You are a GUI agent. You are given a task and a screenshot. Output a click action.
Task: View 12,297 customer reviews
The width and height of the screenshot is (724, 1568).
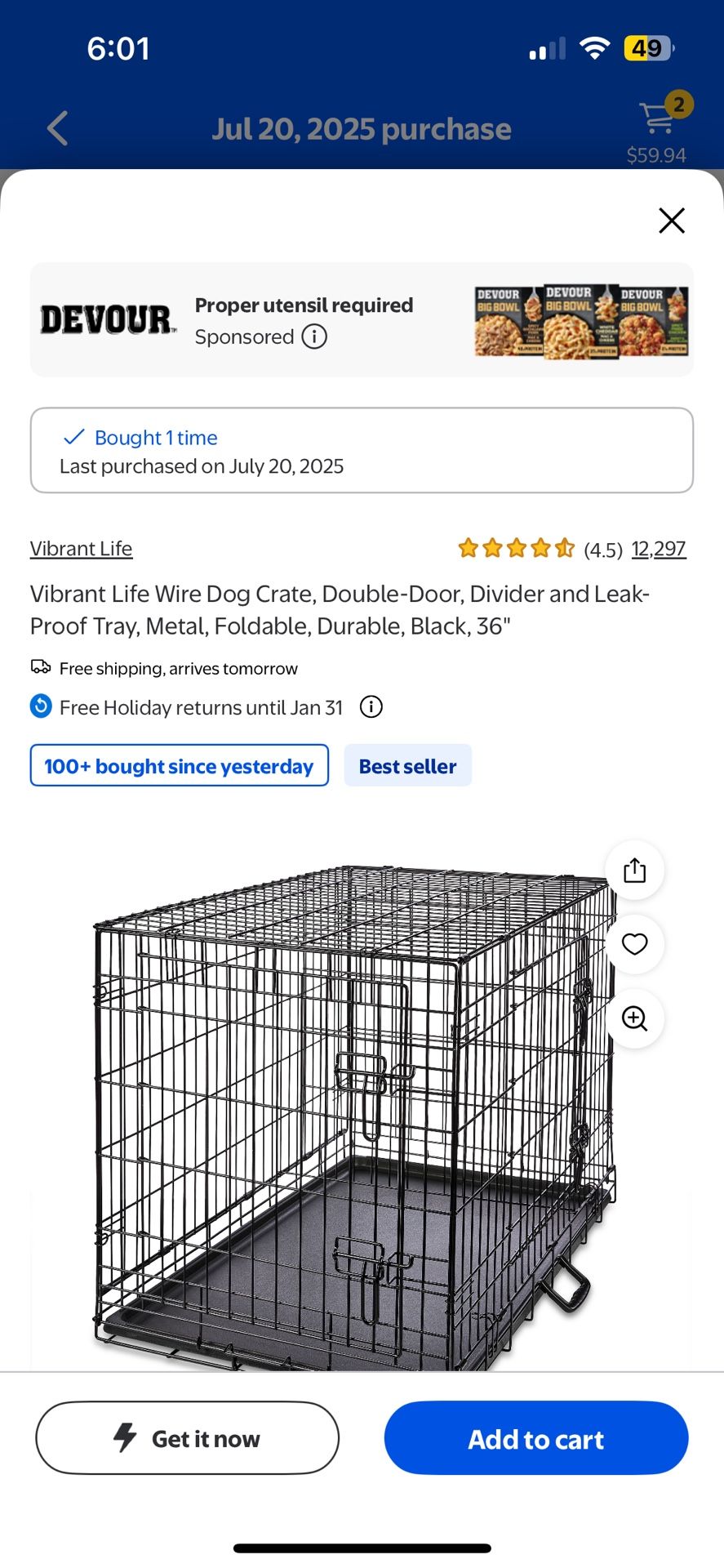[x=658, y=548]
